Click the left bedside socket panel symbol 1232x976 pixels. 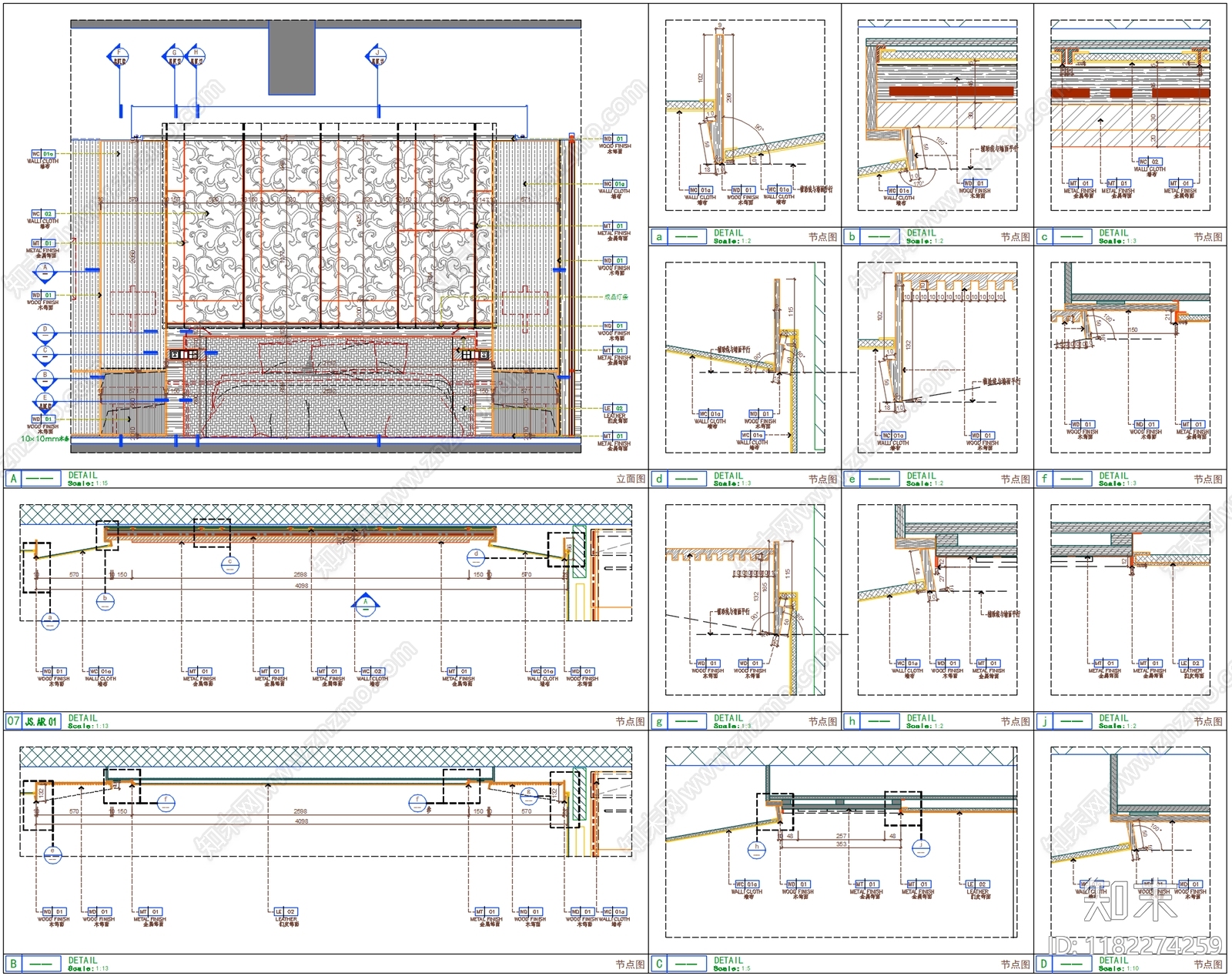pyautogui.click(x=183, y=354)
